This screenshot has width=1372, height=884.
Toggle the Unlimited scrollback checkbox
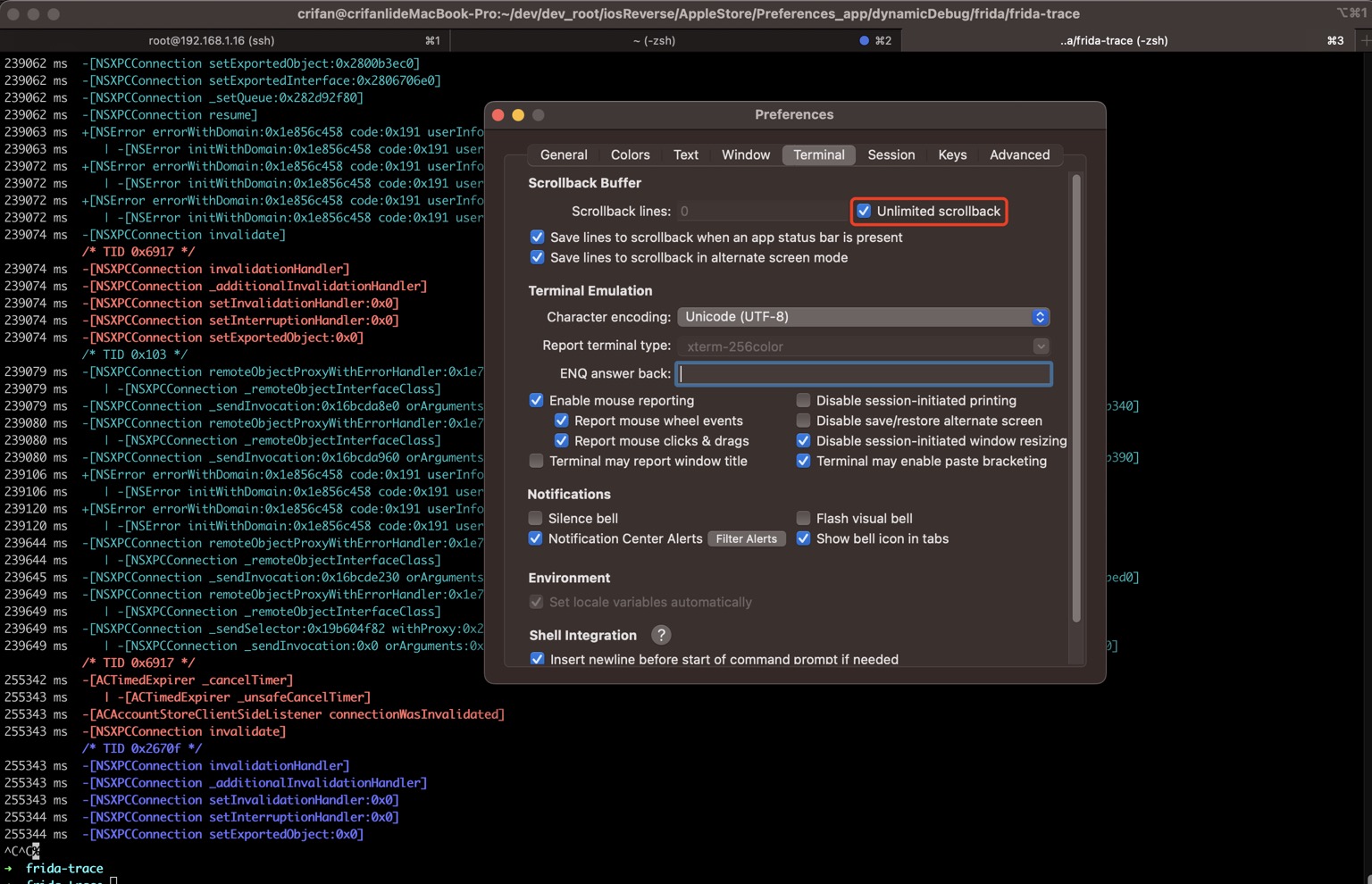click(864, 211)
